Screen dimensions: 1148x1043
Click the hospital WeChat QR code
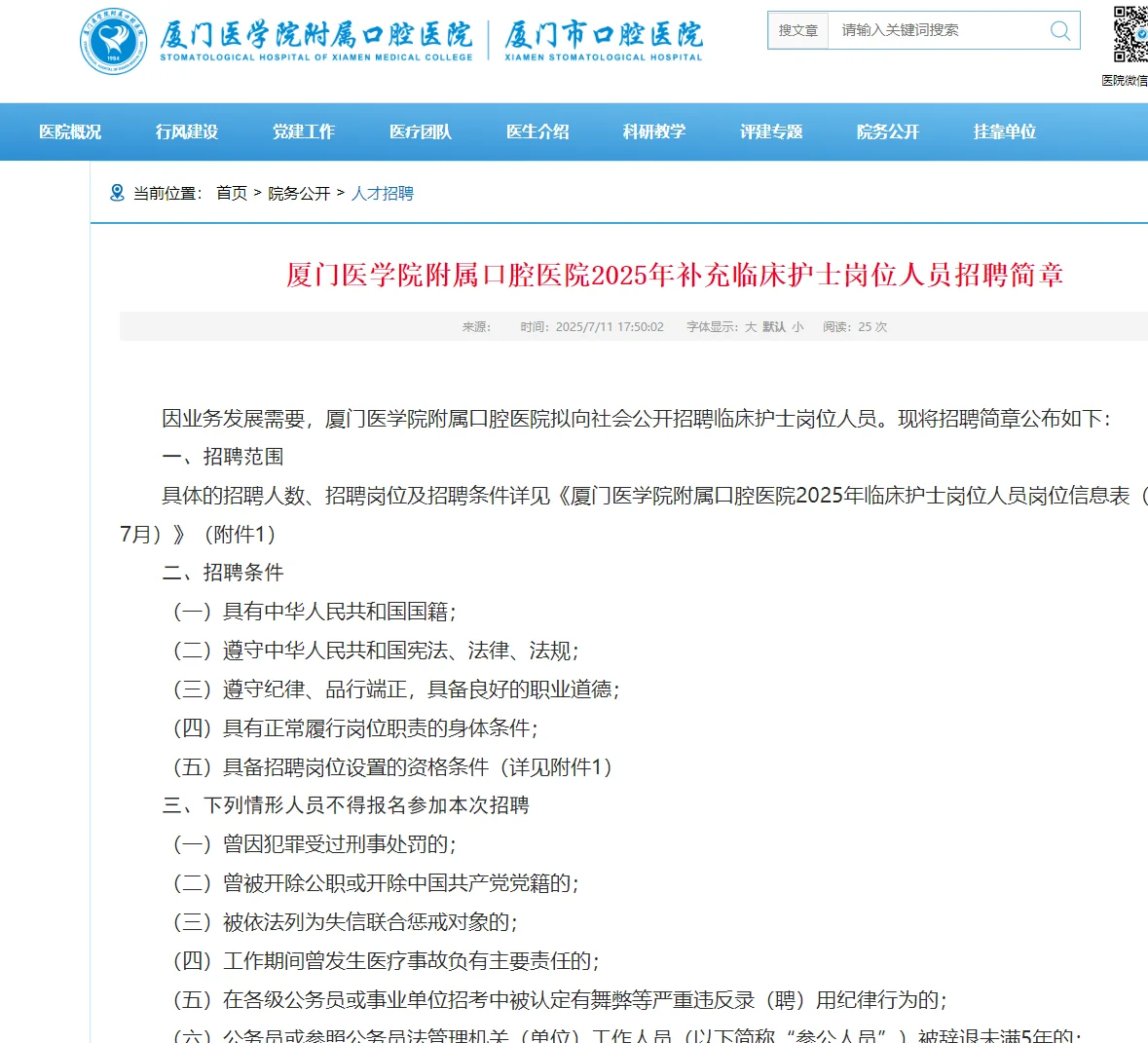pyautogui.click(x=1130, y=34)
